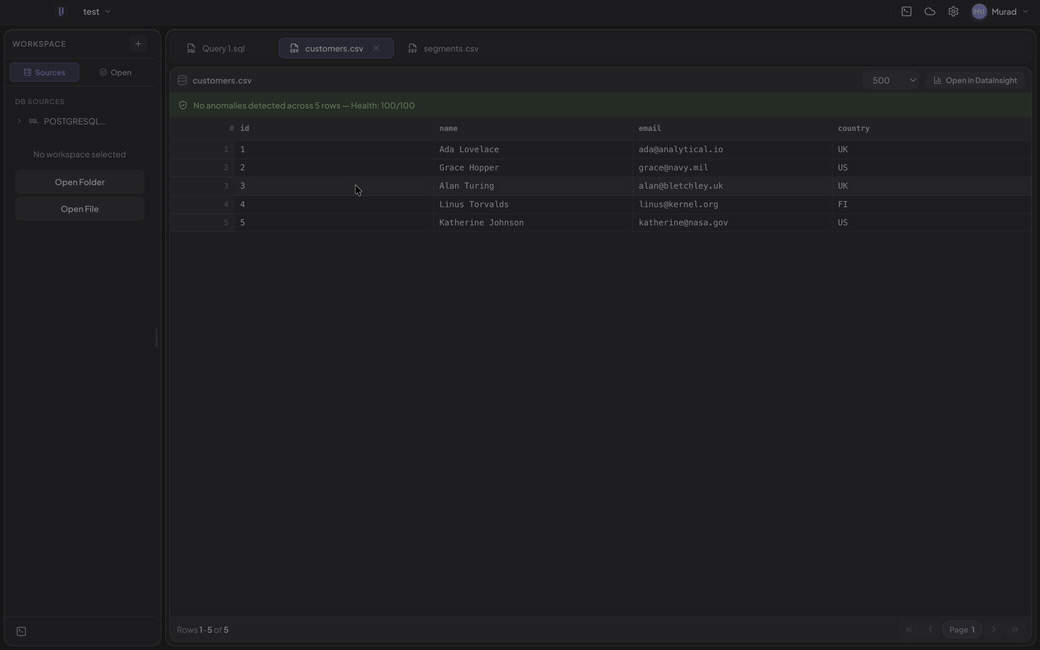Click Open in DataInsight button
The width and height of the screenshot is (1040, 650).
[975, 80]
